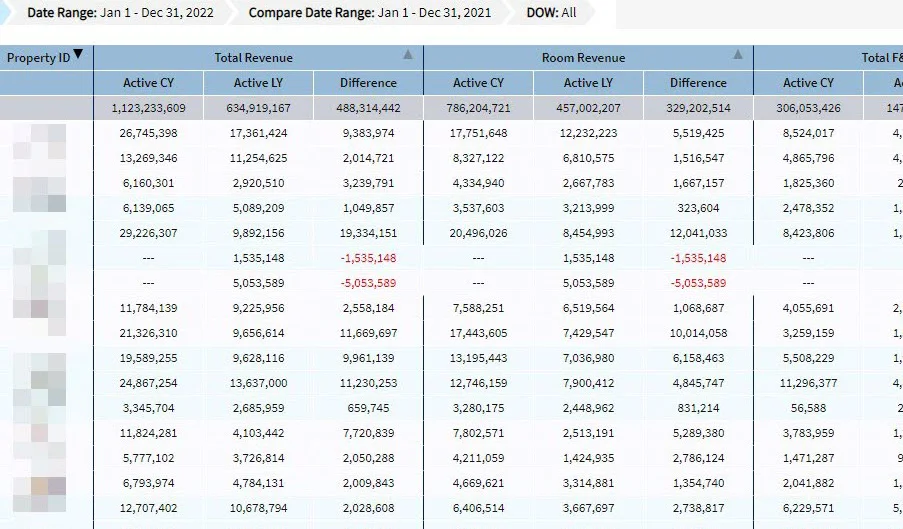The image size is (903, 529).
Task: Click Difference header under Total Revenue
Action: (x=369, y=83)
